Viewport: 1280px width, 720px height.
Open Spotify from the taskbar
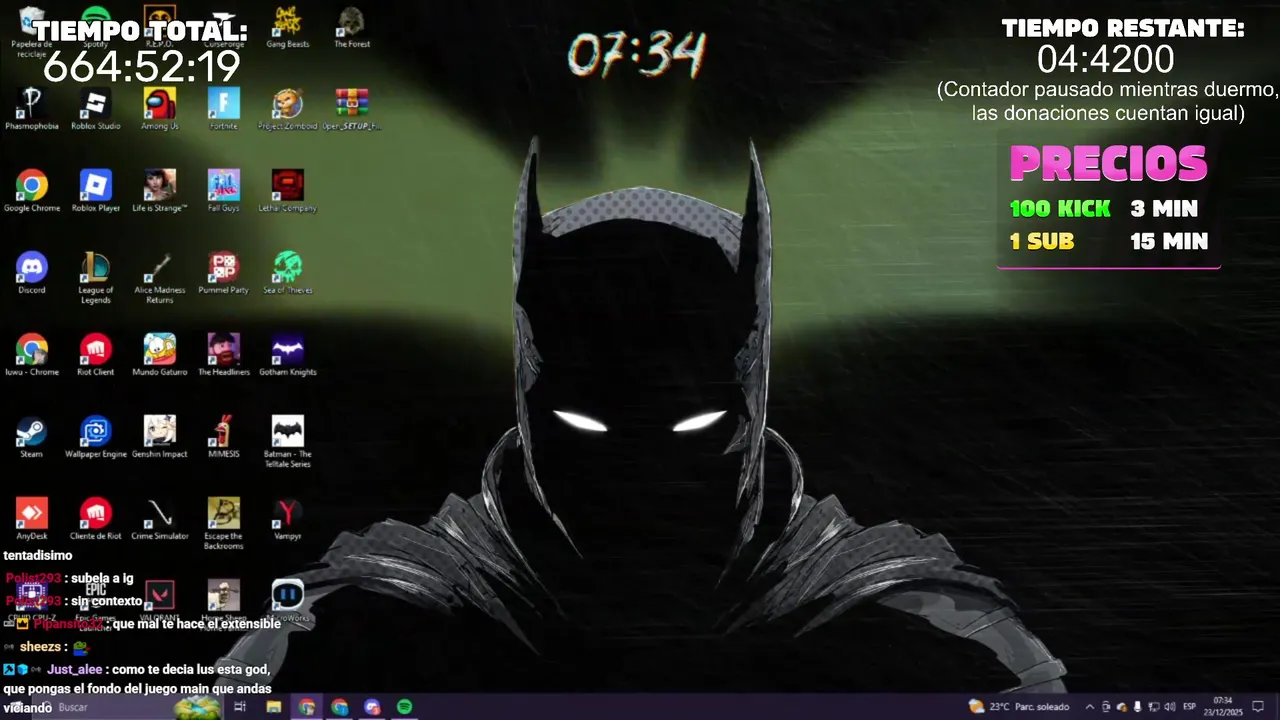[x=405, y=707]
